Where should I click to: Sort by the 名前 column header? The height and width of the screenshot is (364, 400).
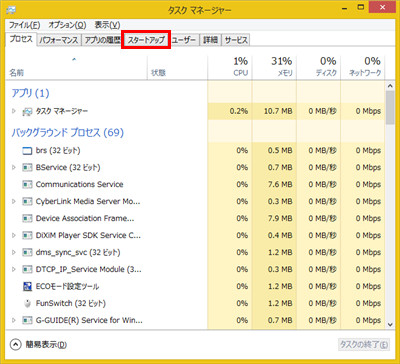77,67
